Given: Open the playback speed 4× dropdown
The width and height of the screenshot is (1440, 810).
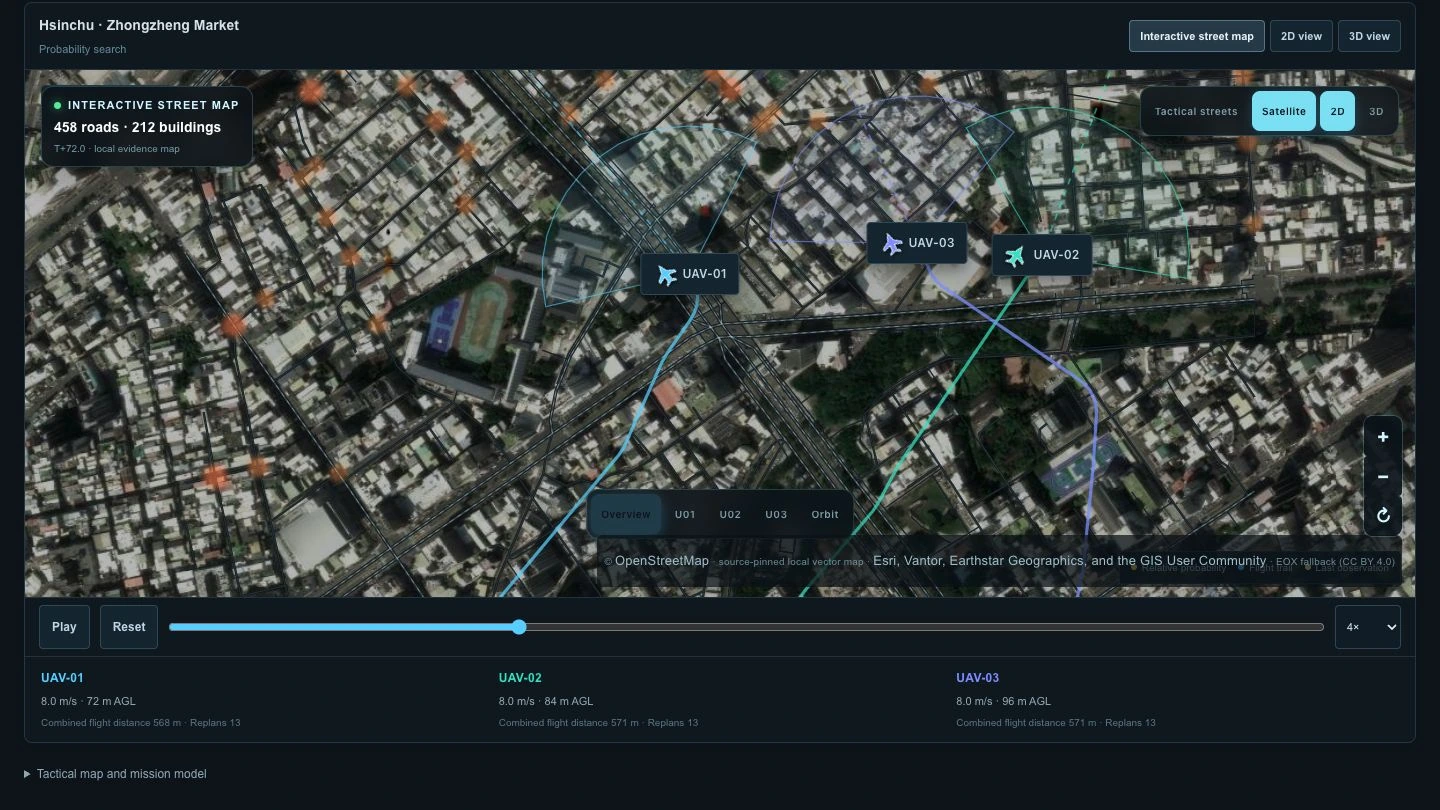Looking at the screenshot, I should (1368, 627).
